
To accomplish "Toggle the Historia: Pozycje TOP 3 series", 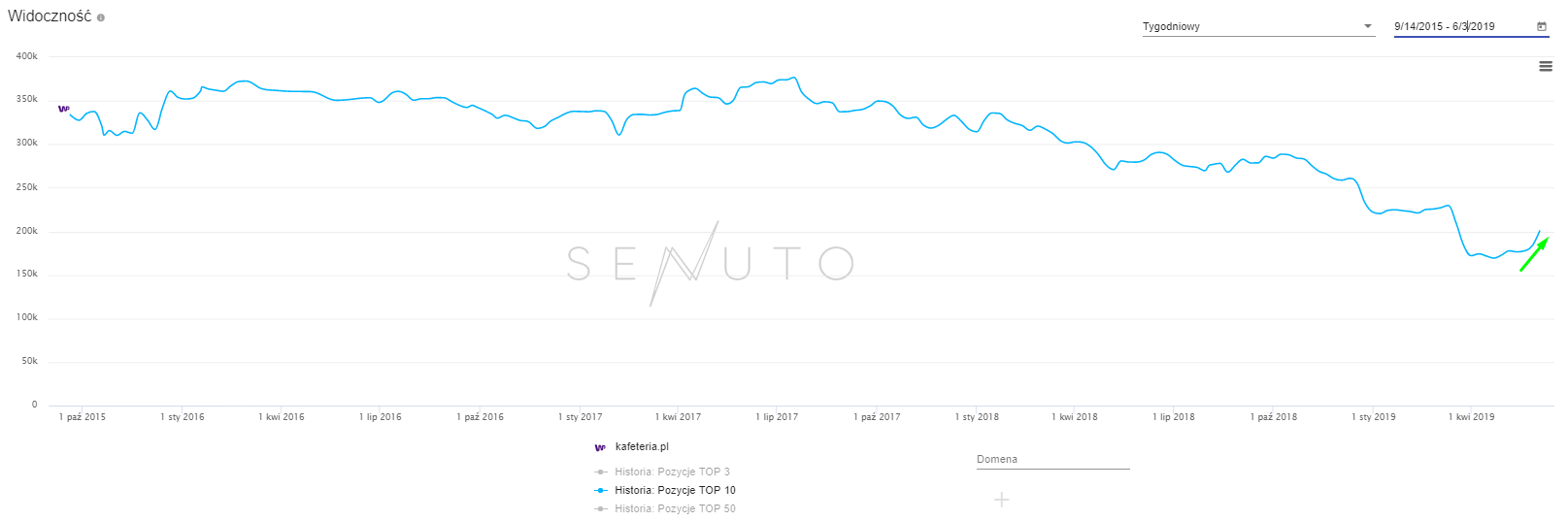I will [672, 472].
